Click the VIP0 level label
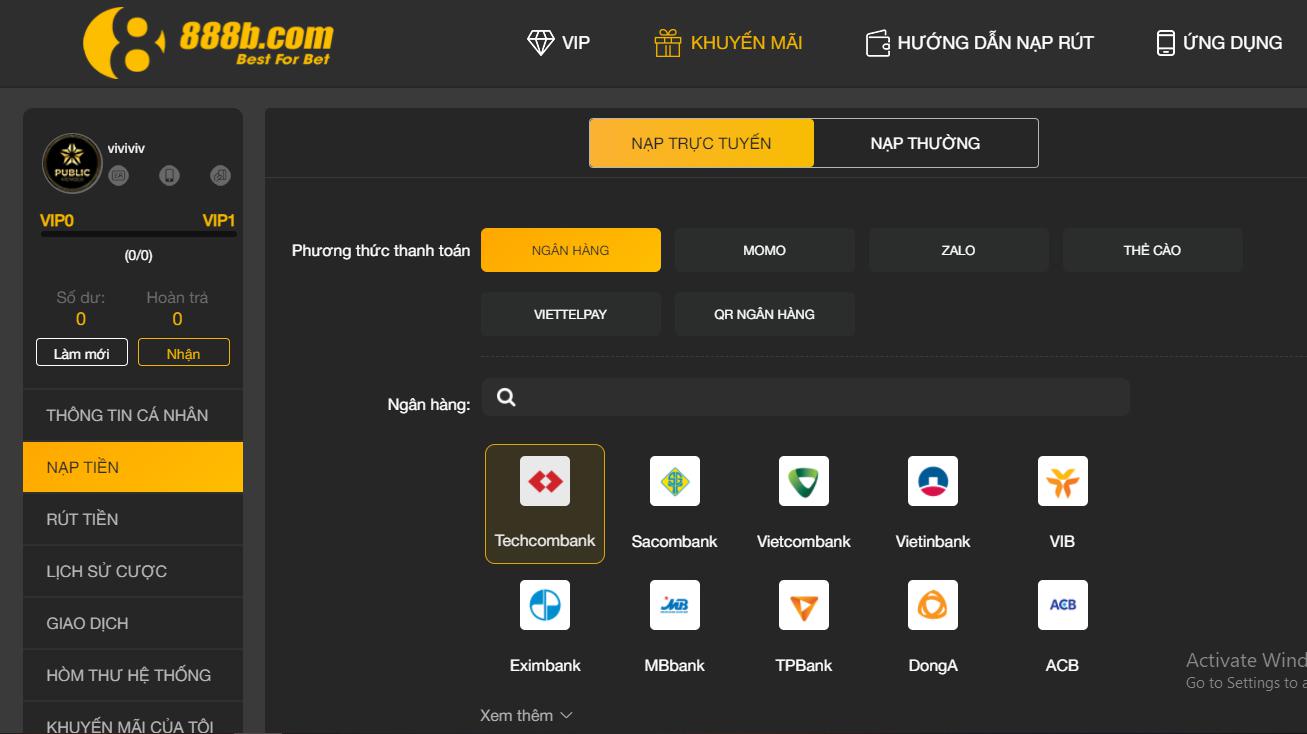 click(x=57, y=220)
